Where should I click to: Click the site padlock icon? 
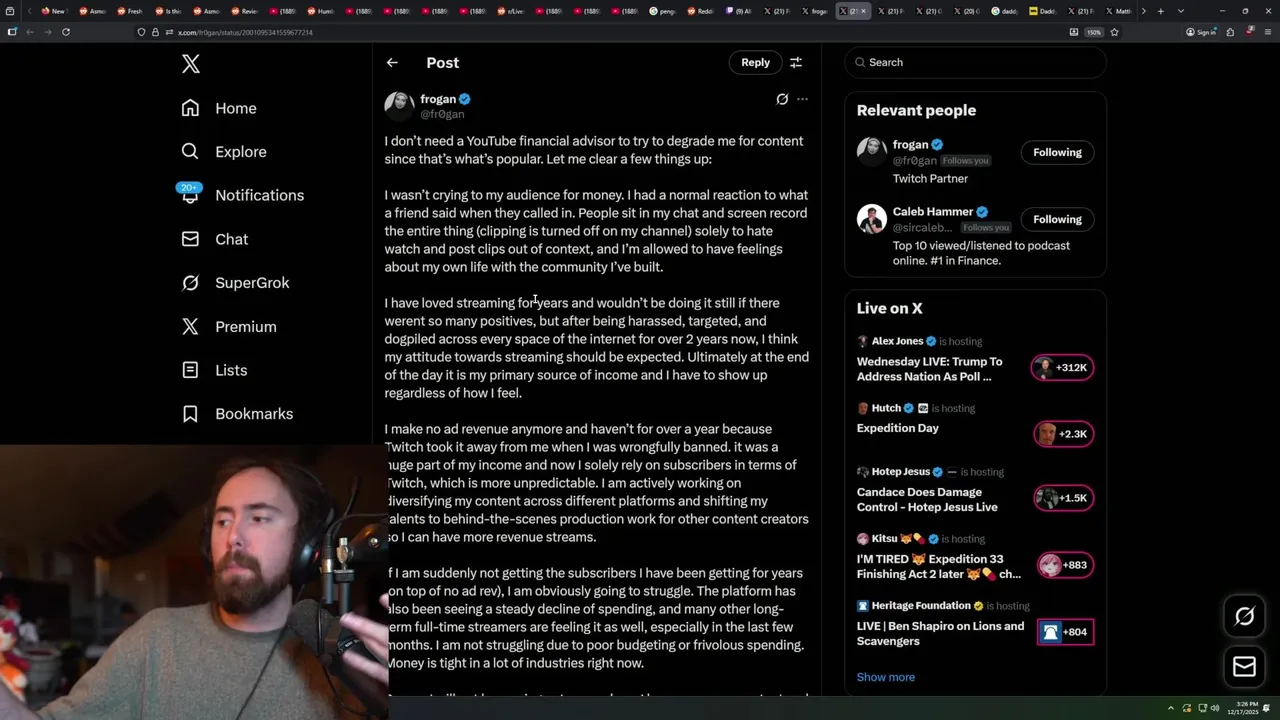coord(155,32)
